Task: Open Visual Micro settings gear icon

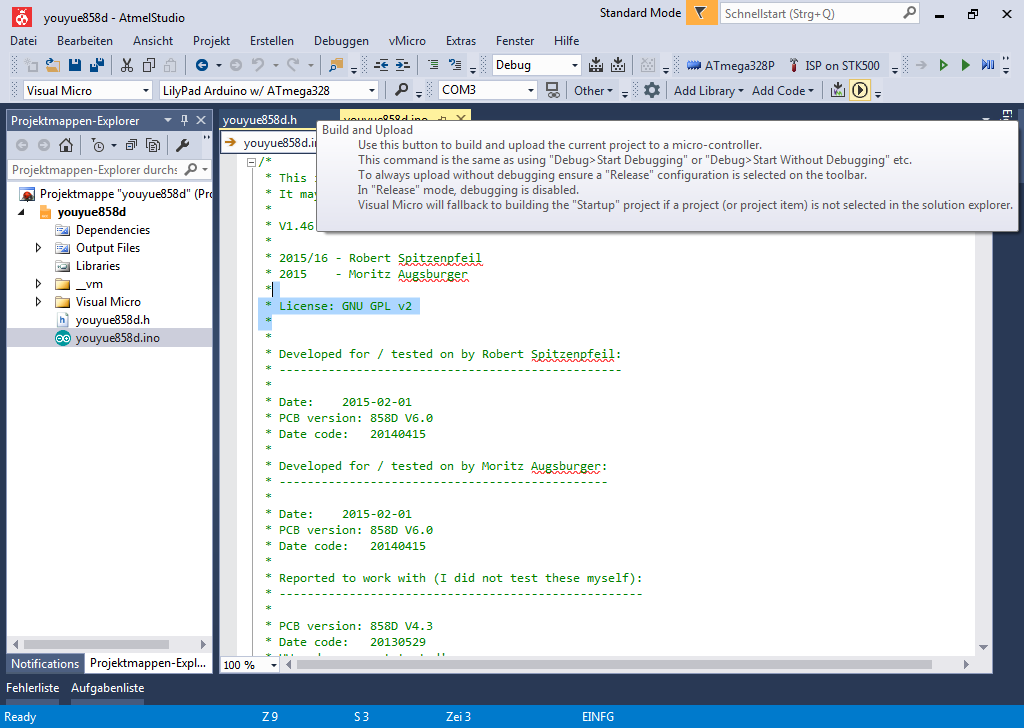Action: [652, 90]
